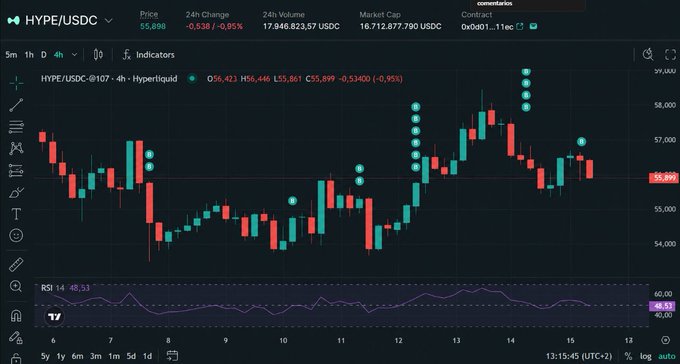
Task: Click the HYPE token logo icon
Action: pyautogui.click(x=13, y=20)
